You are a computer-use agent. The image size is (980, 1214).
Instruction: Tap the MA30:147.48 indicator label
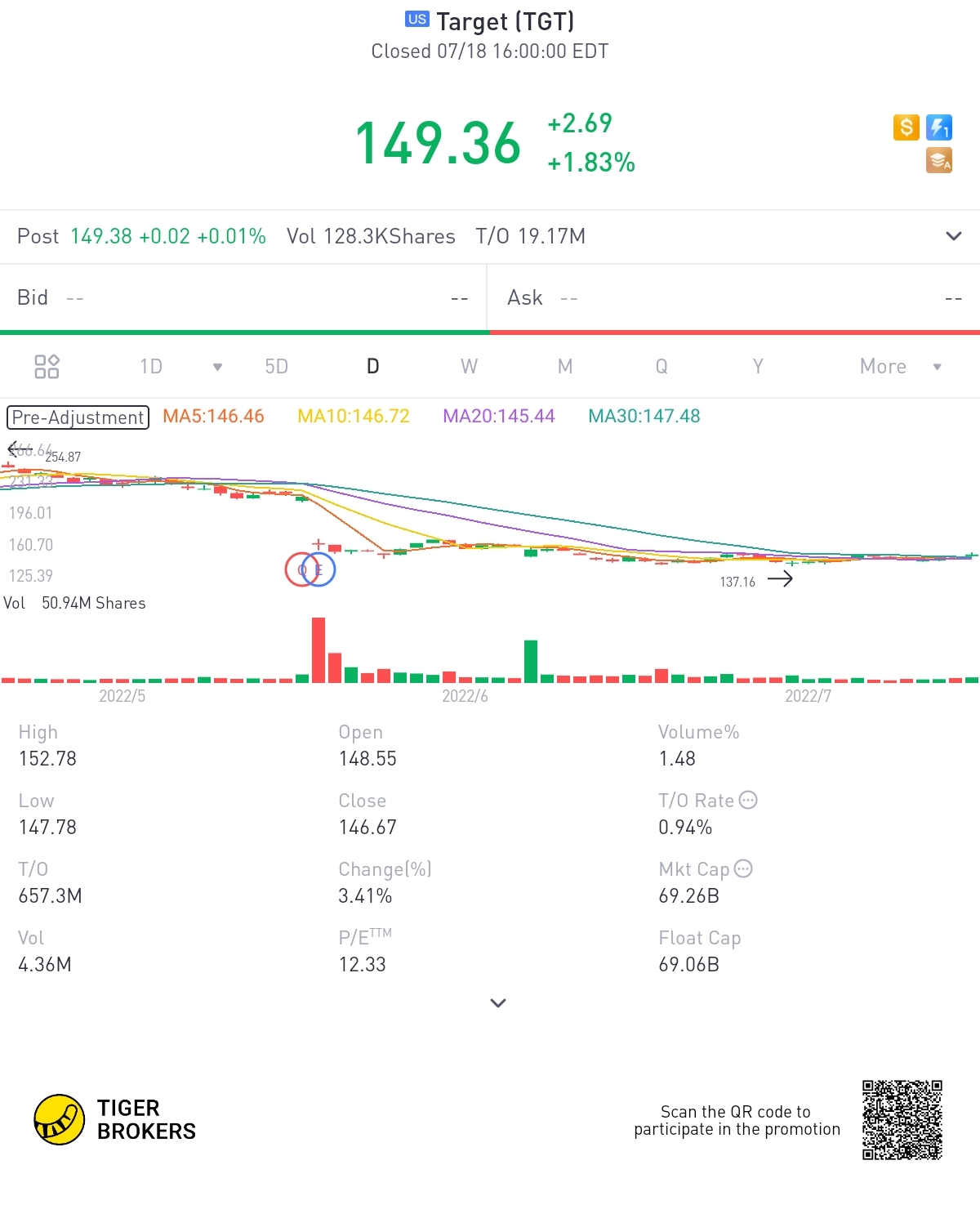click(644, 416)
